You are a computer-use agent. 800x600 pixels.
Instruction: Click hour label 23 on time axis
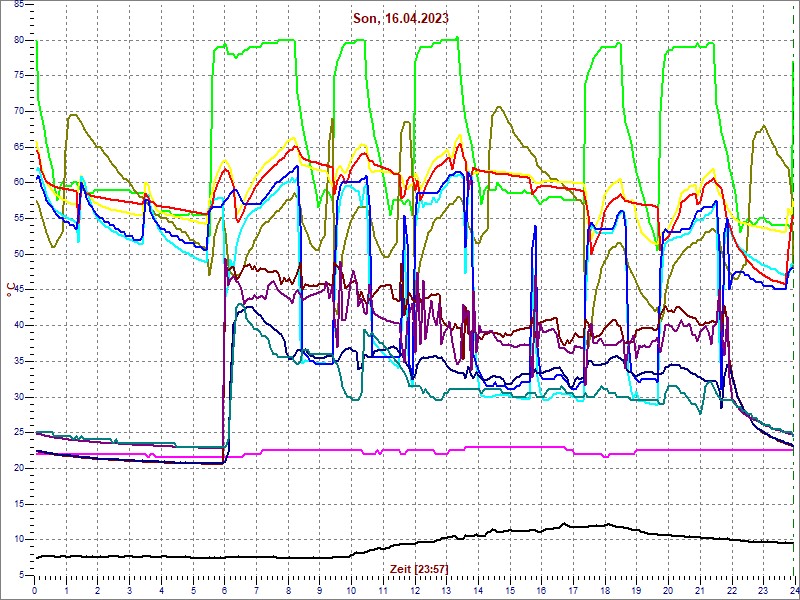[x=762, y=590]
